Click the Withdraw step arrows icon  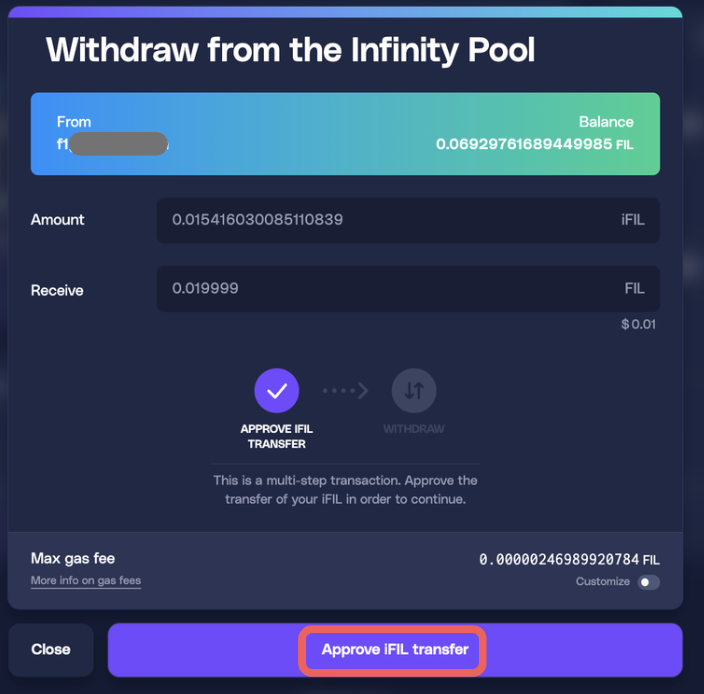(413, 390)
